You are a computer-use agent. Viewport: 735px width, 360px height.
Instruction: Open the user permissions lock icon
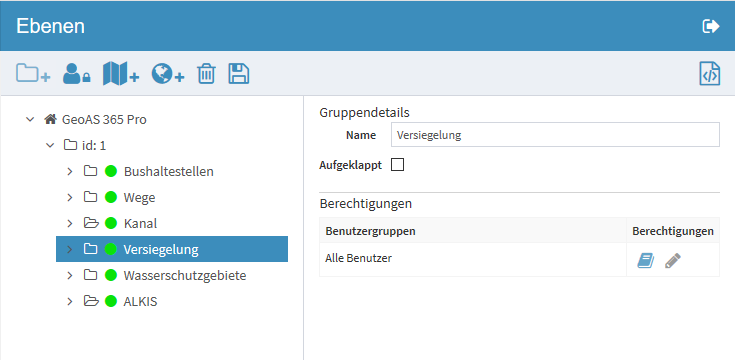[x=76, y=74]
